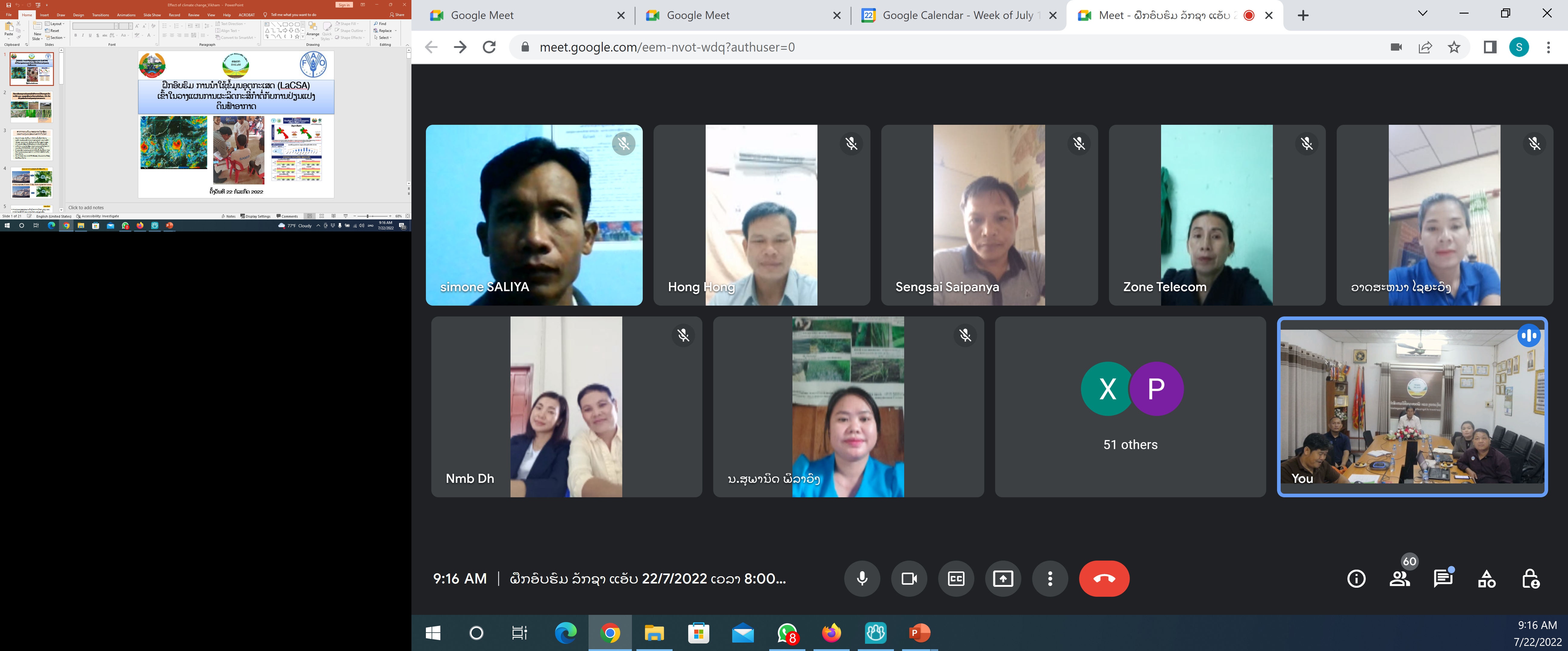
Task: Click Paste in PowerPoint Clipboard group
Action: coord(8,30)
